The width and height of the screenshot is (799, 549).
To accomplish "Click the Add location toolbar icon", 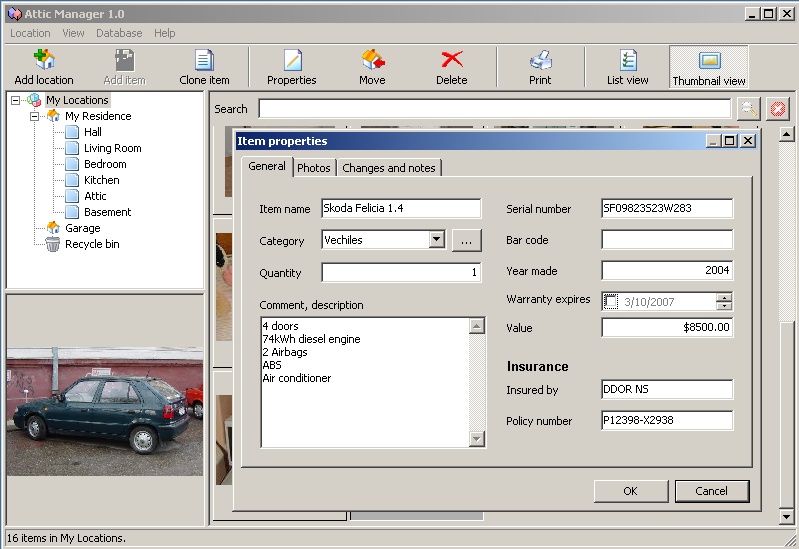I will point(44,67).
